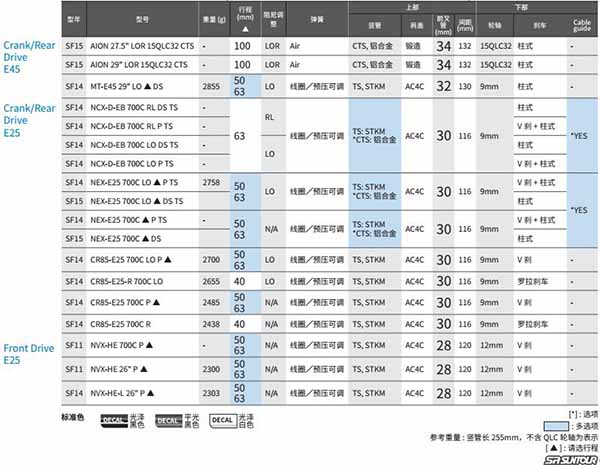The height and width of the screenshot is (465, 600).
Task: Click the 标准色 label
Action: pyautogui.click(x=73, y=417)
